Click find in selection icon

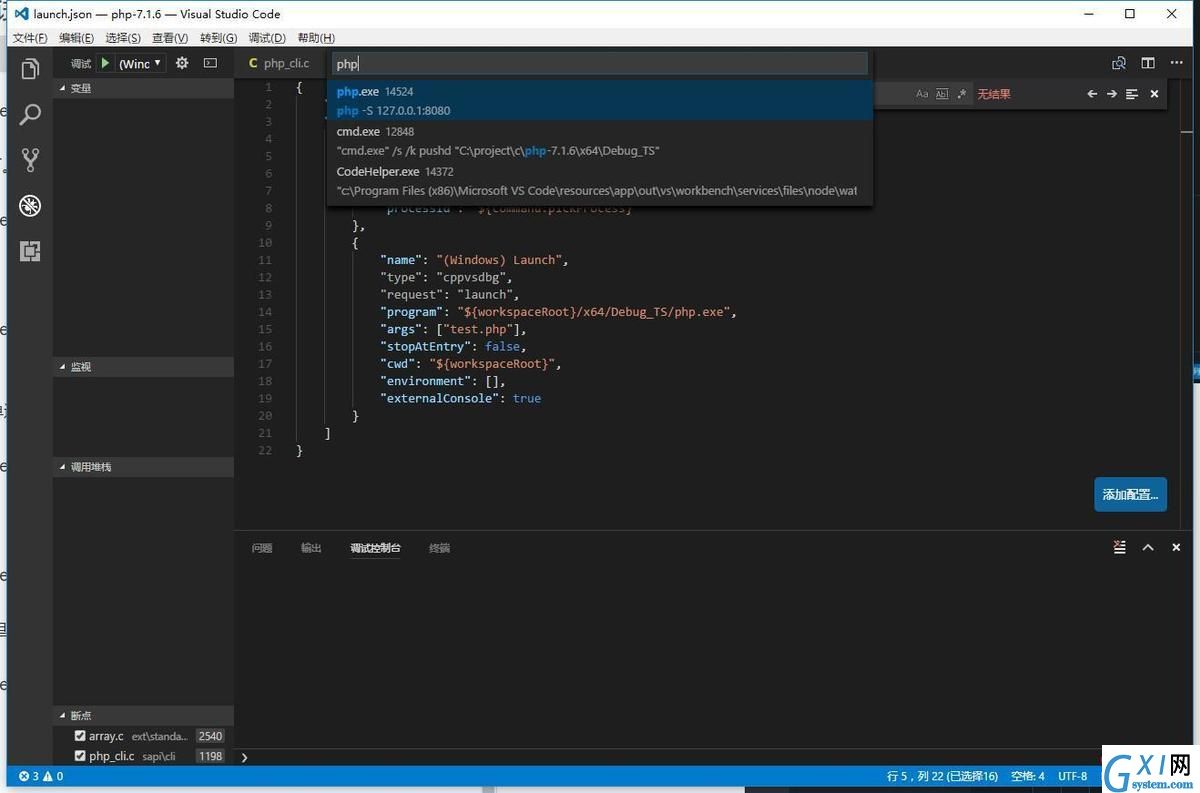[x=1132, y=94]
